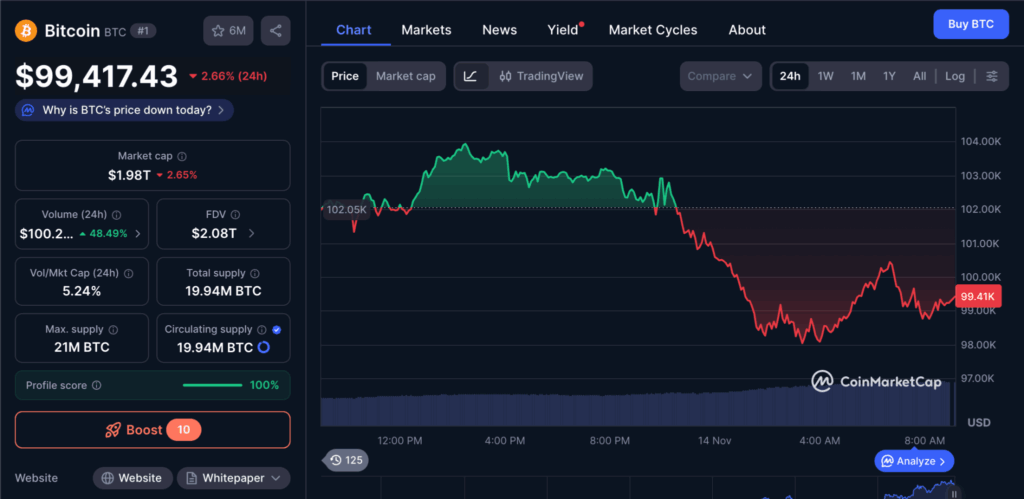Select the 1W time range
Screen dimensions: 1024x499
825,76
